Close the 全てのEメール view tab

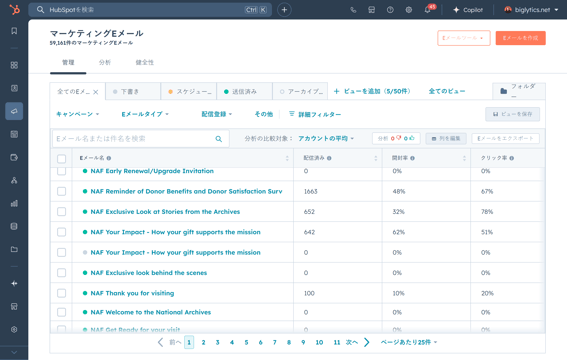[x=95, y=92]
